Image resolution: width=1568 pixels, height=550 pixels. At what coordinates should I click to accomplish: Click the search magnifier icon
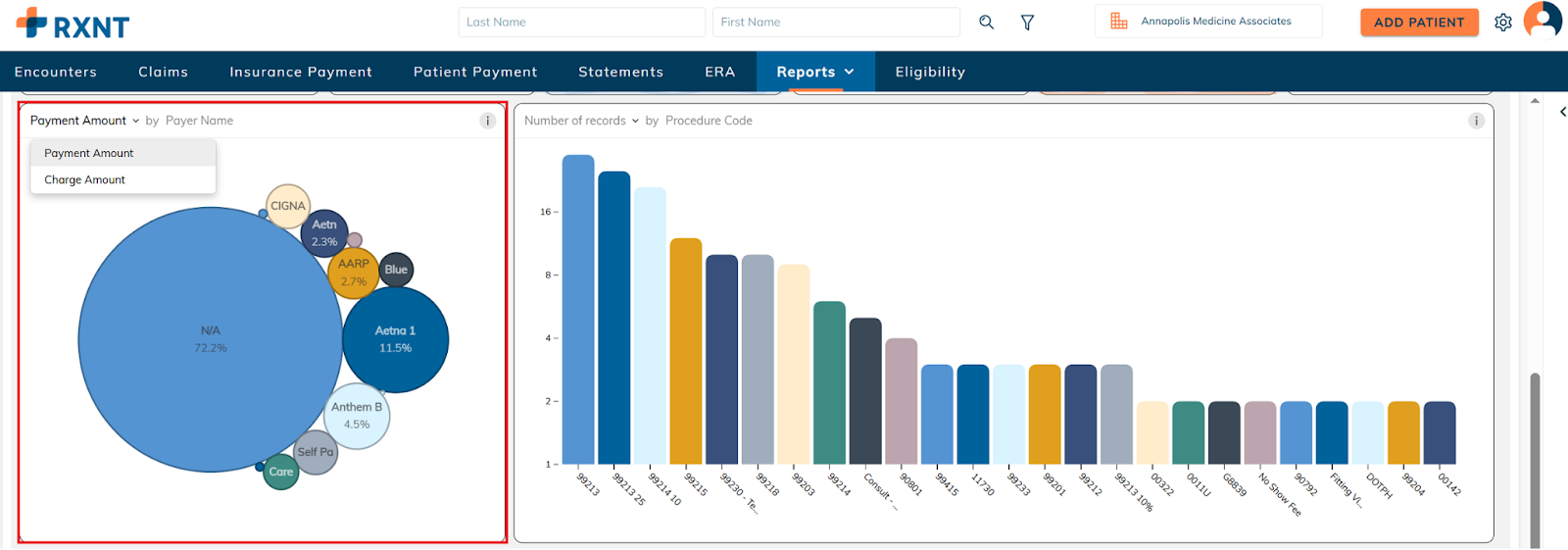[986, 22]
